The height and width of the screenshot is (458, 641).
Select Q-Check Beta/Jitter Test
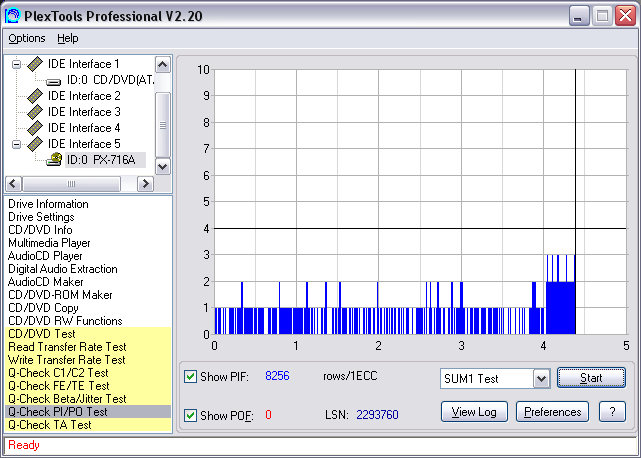(88, 399)
